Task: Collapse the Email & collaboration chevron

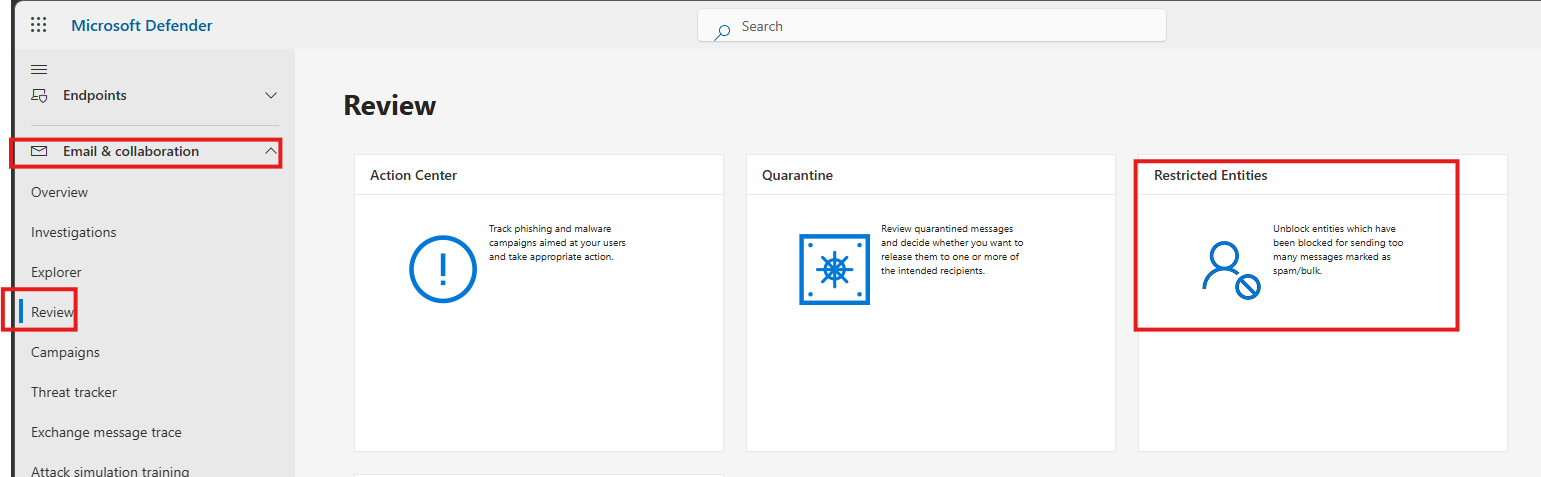Action: click(x=270, y=152)
